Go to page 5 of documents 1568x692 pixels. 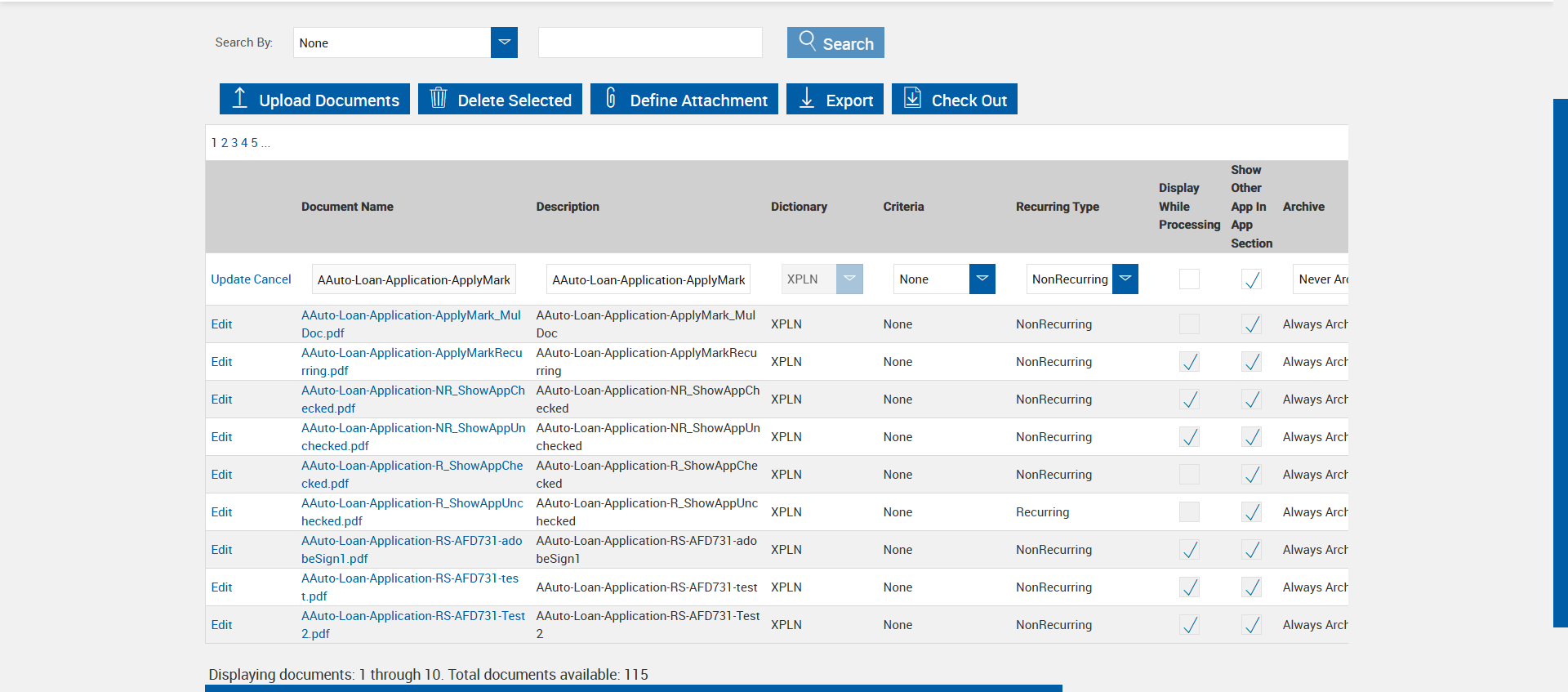(x=254, y=143)
